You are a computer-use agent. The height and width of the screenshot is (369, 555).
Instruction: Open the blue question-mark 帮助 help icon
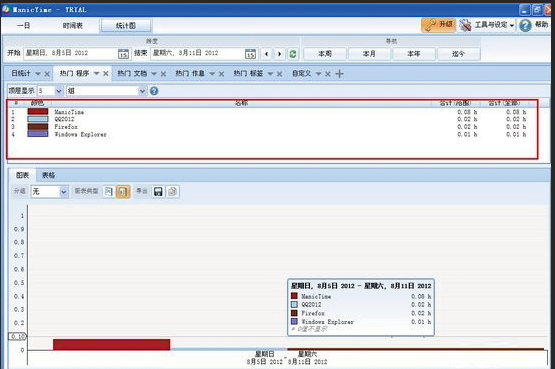525,25
